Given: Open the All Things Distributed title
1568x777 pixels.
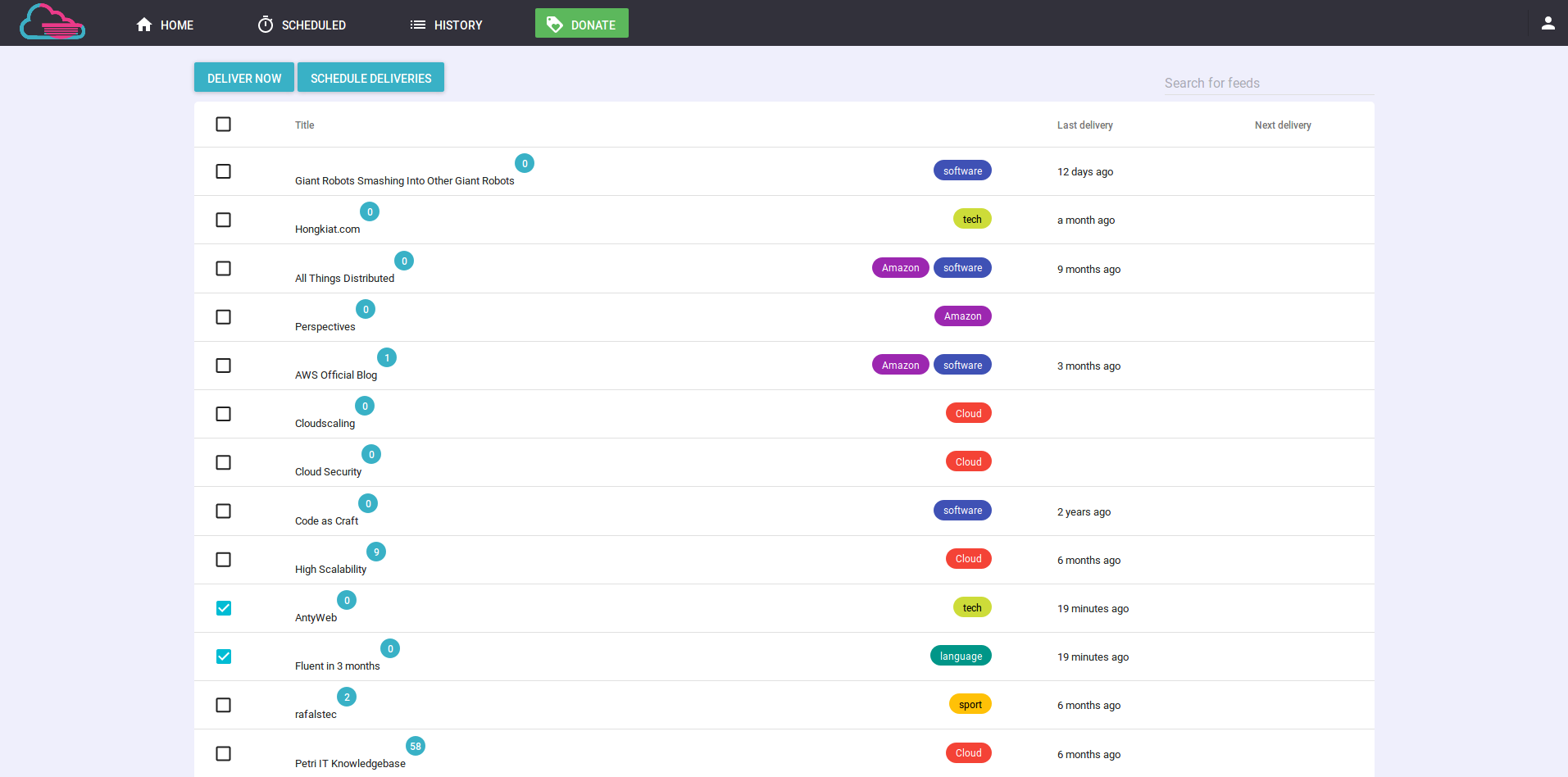Looking at the screenshot, I should pos(344,279).
